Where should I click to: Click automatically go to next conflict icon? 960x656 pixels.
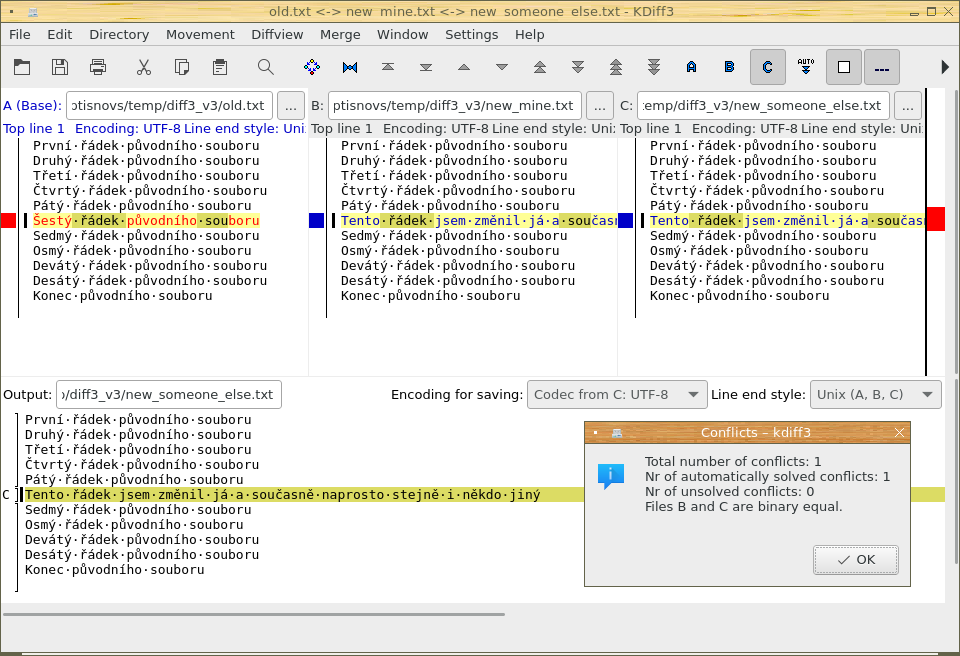(806, 67)
